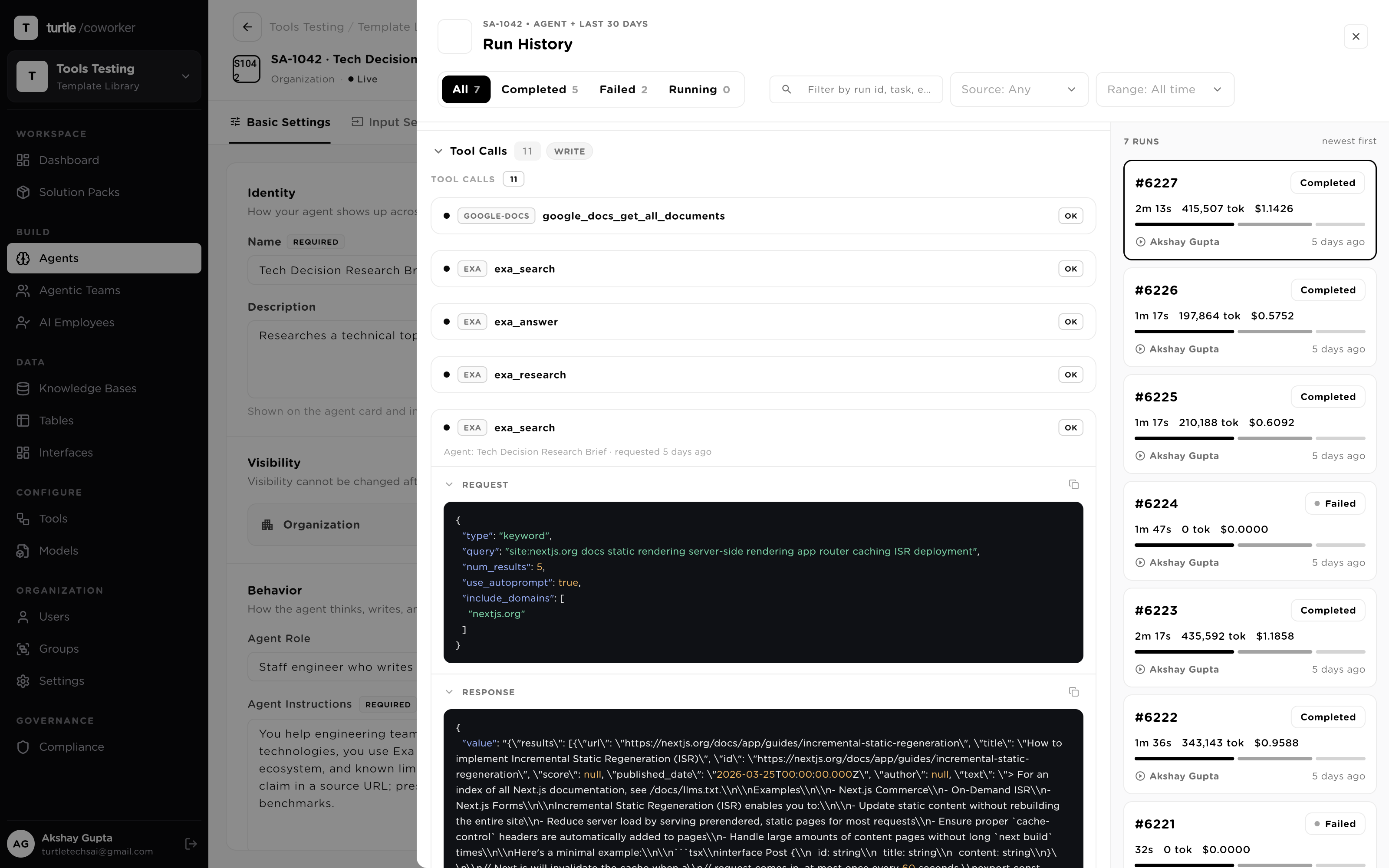Screen dimensions: 1389x868
Task: Click the progress bar on run #6222
Action: tap(1250, 758)
